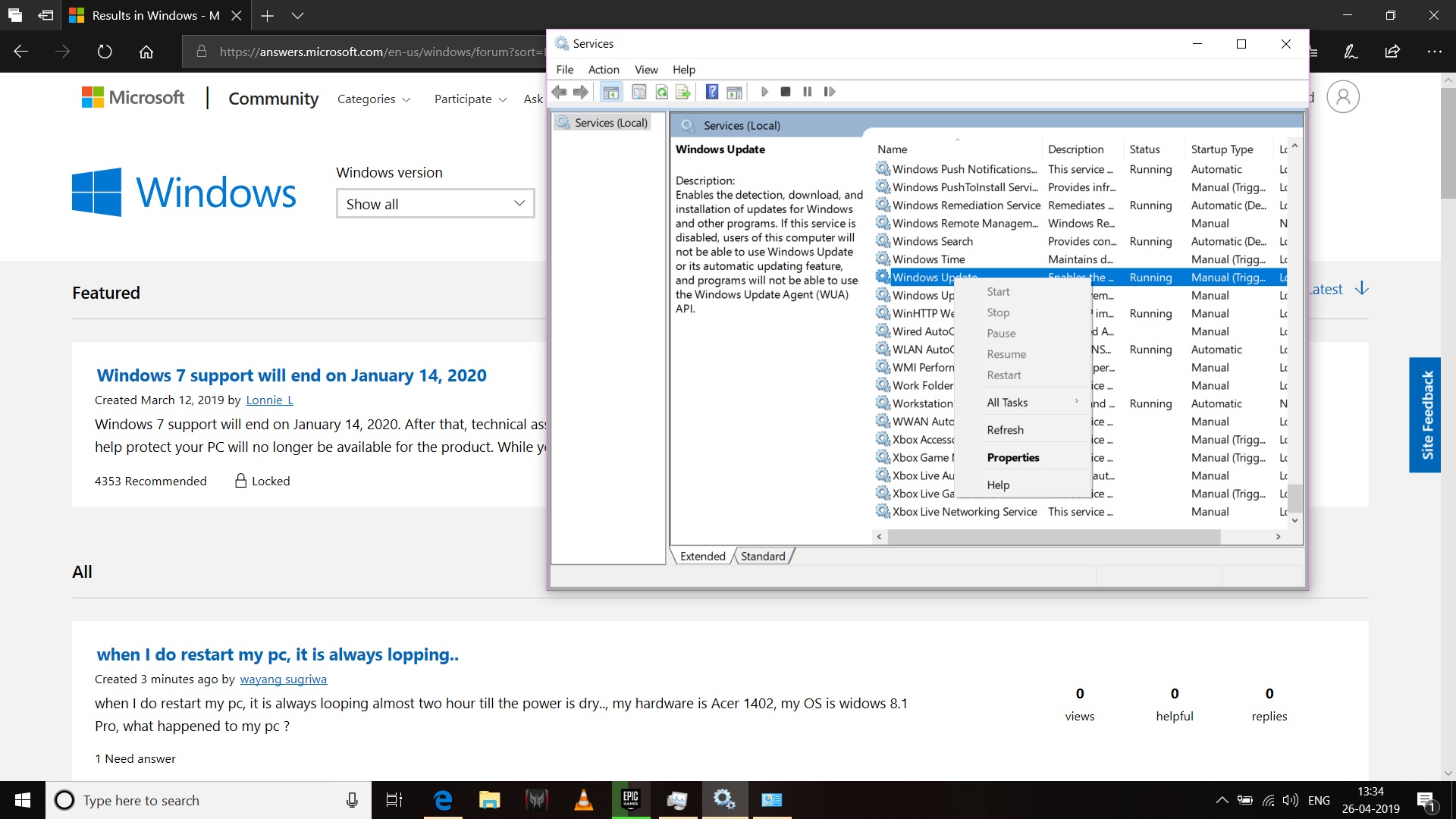Open Windows version Show all dropdown
The image size is (1456, 819).
pyautogui.click(x=435, y=203)
